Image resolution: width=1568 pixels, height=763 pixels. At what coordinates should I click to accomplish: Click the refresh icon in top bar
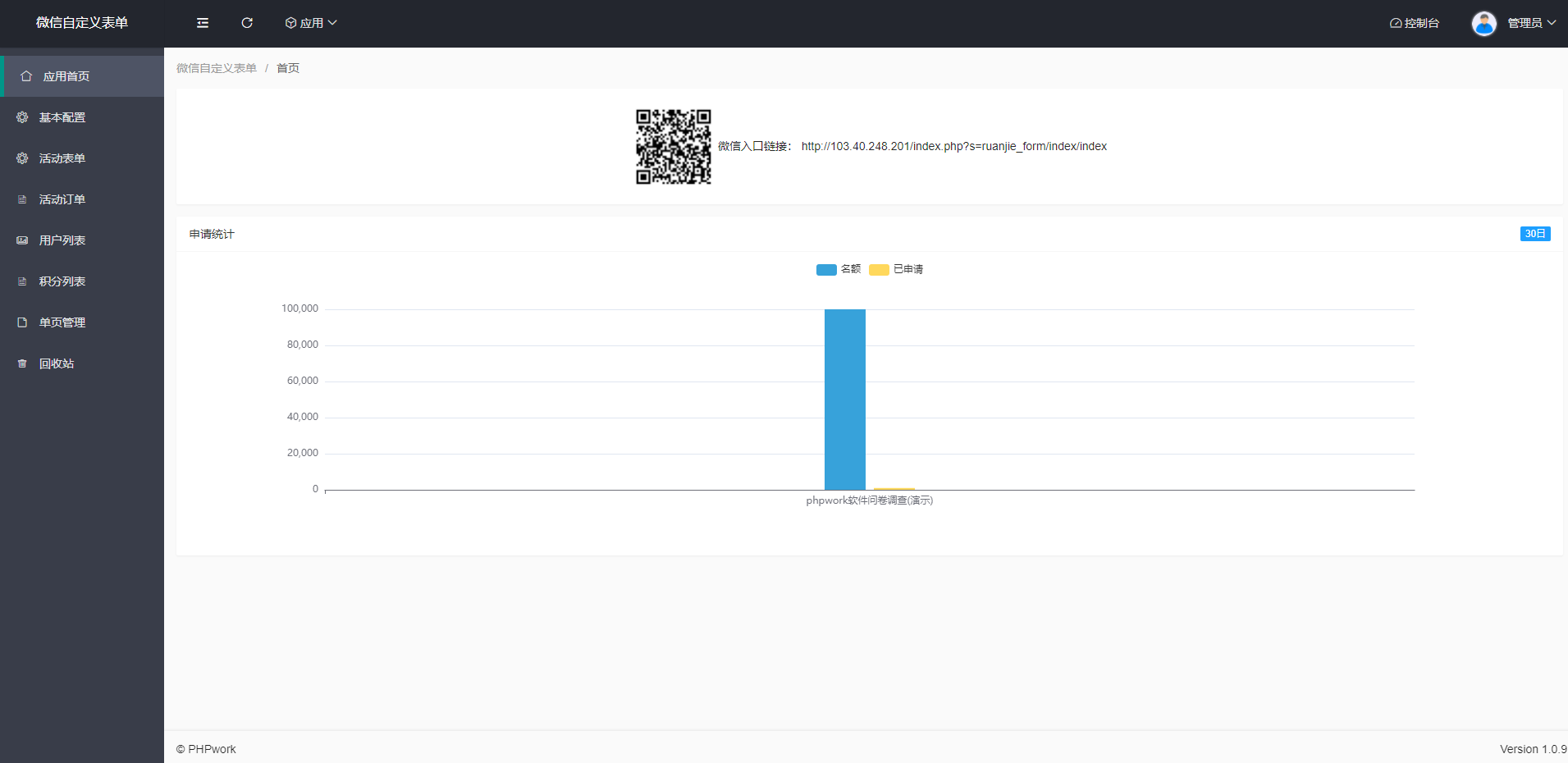pos(247,23)
